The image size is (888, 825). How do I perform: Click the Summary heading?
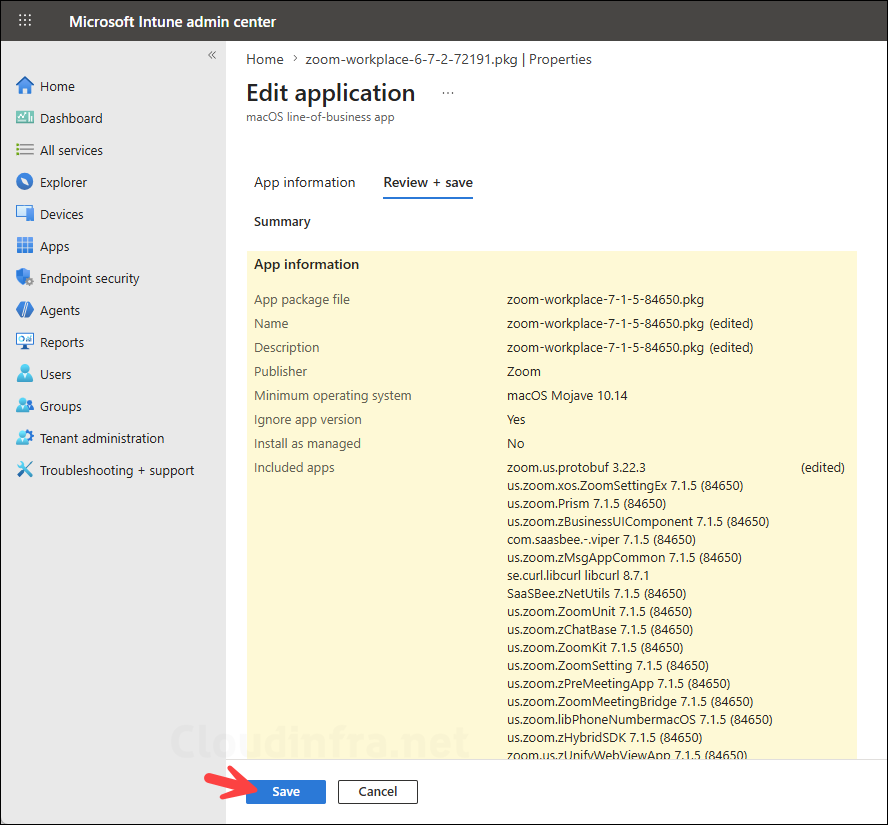282,221
